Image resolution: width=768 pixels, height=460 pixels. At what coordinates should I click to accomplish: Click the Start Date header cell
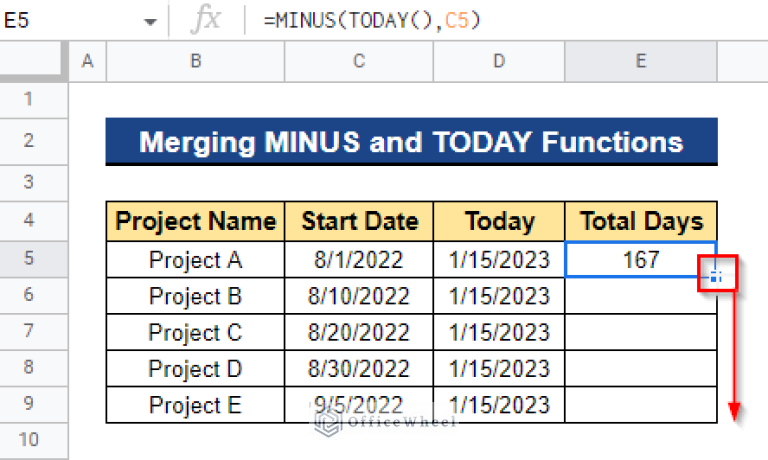(x=359, y=221)
